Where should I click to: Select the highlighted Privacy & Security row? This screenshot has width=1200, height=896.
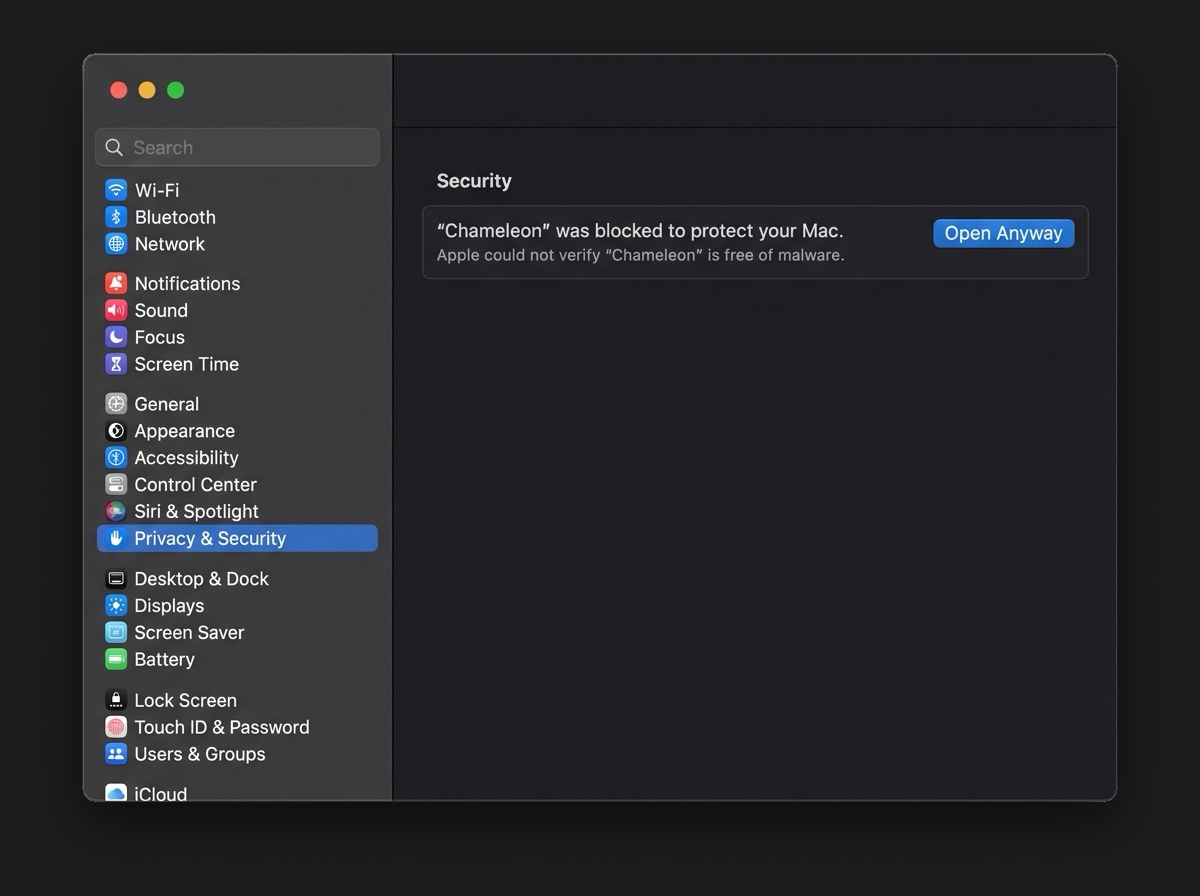[237, 538]
